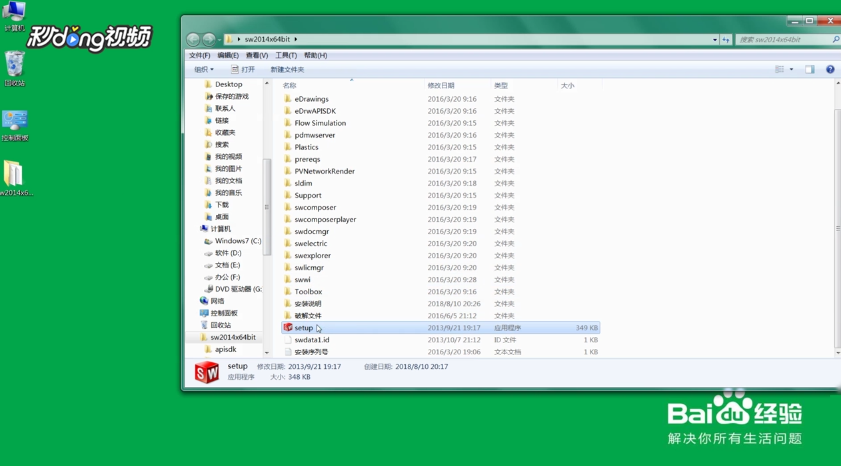Click the Flow Simulation folder icon
841x466 pixels.
point(288,123)
